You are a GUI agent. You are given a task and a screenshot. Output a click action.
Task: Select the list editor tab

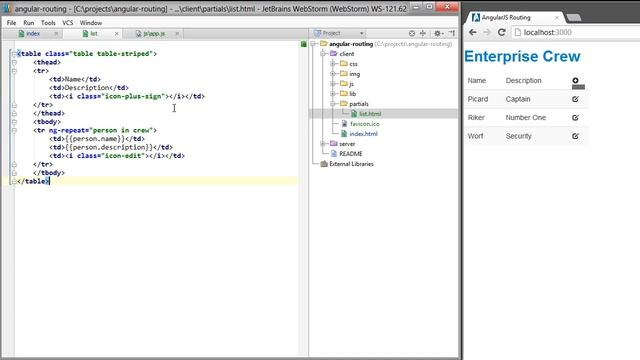tap(93, 33)
